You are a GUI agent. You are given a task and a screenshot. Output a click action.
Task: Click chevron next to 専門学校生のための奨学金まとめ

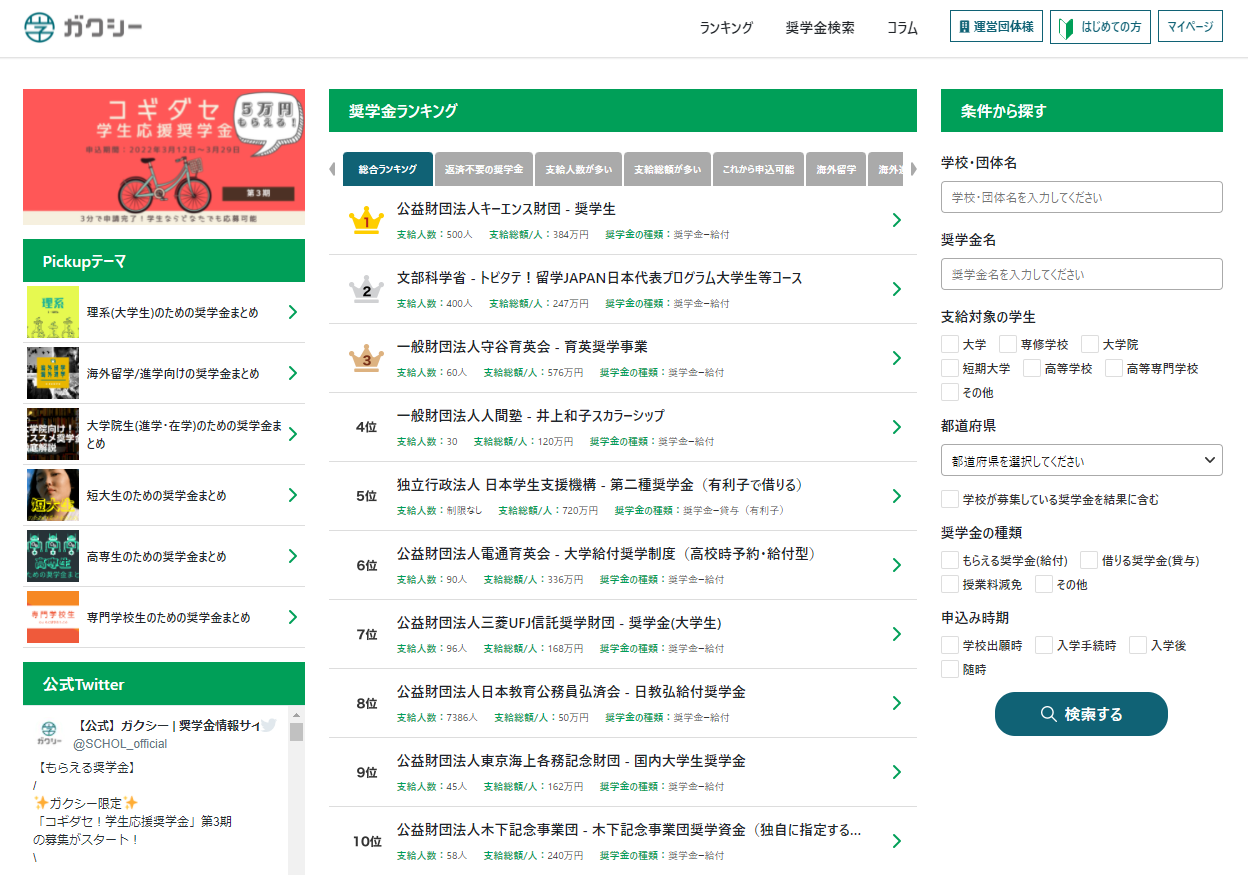293,617
